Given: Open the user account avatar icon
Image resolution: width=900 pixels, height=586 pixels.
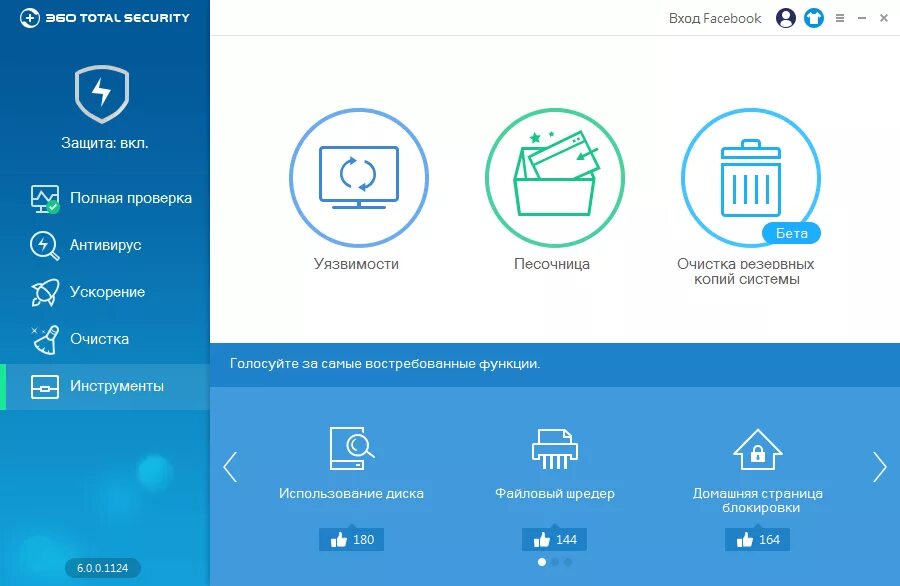Looking at the screenshot, I should coord(786,18).
